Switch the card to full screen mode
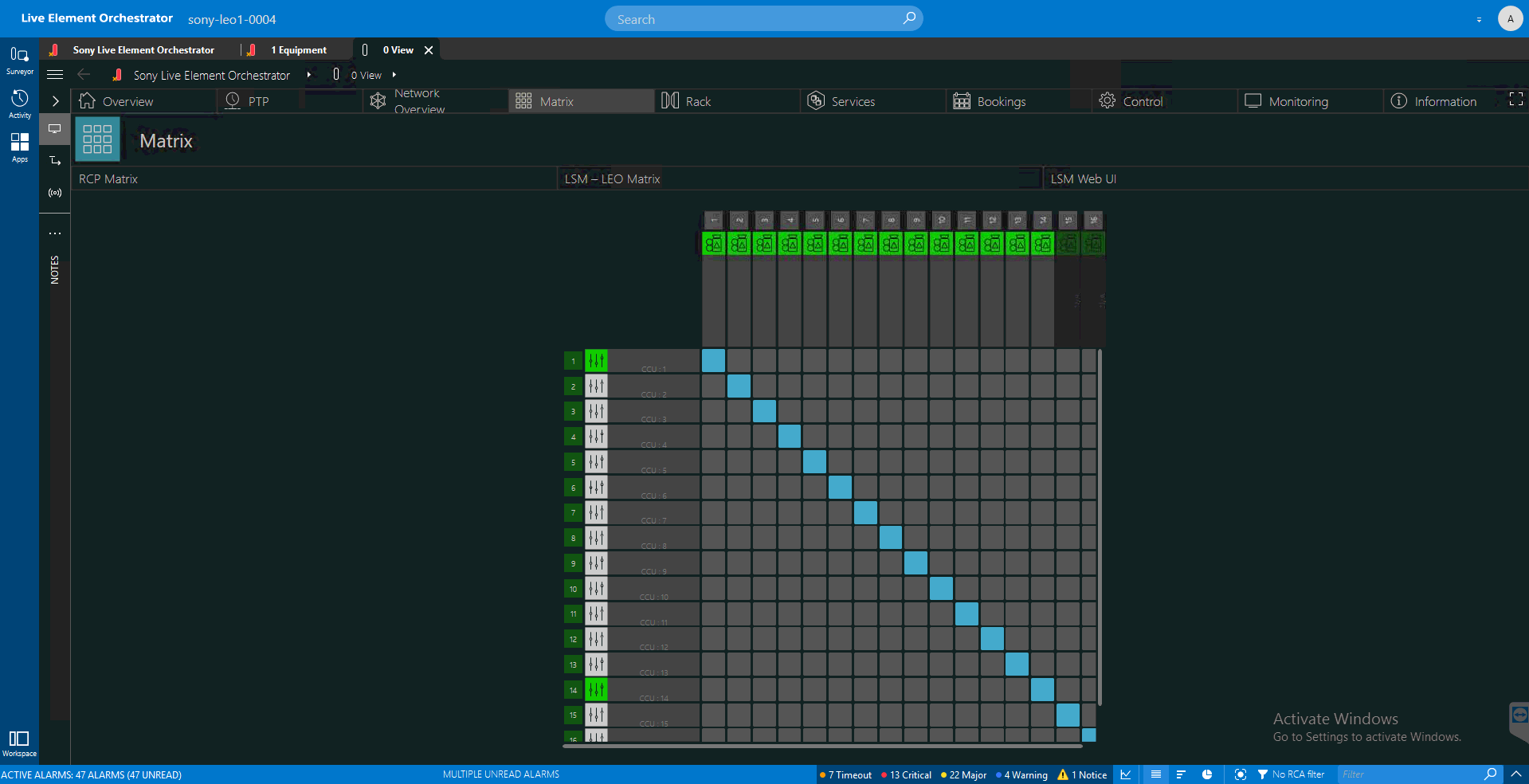Image resolution: width=1529 pixels, height=784 pixels. [x=1516, y=100]
